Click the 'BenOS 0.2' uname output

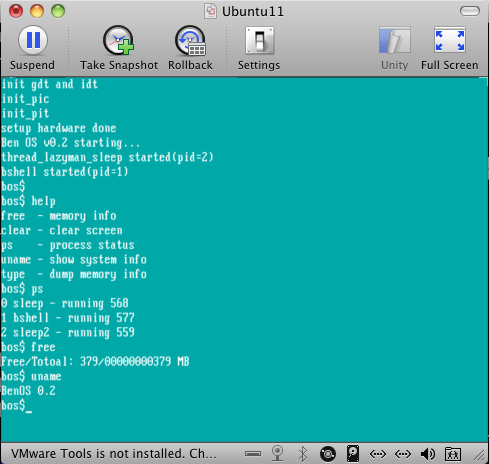pos(28,391)
